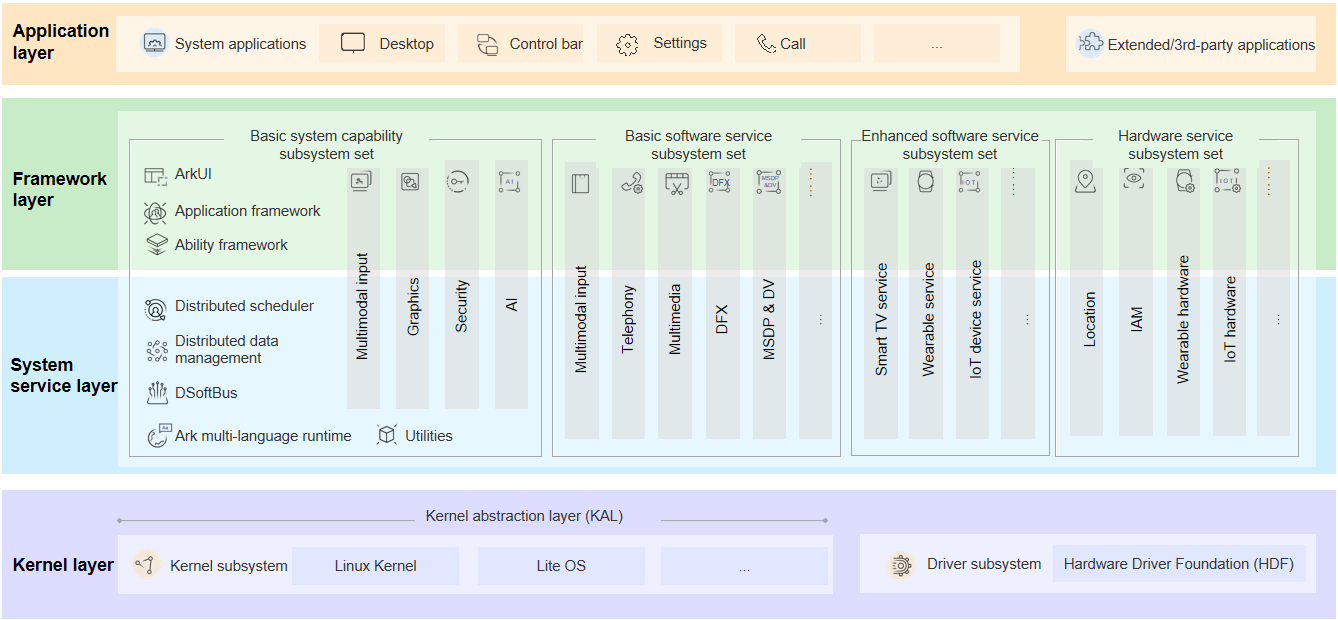Select the Linux Kernel box
The width and height of the screenshot is (1338, 620).
click(375, 566)
